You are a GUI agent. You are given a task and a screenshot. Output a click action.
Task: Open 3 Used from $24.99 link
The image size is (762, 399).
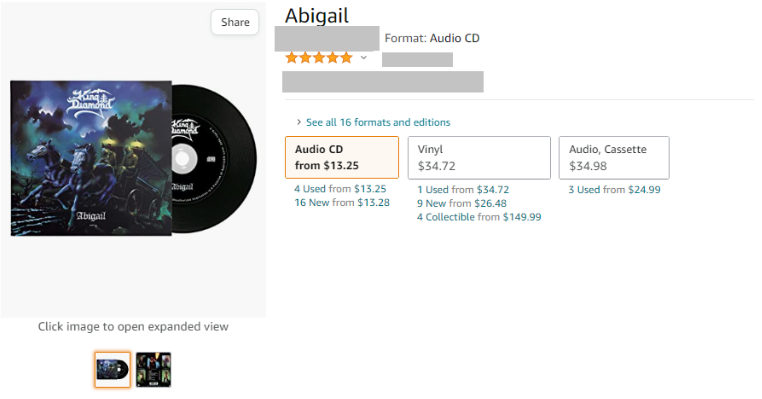614,190
